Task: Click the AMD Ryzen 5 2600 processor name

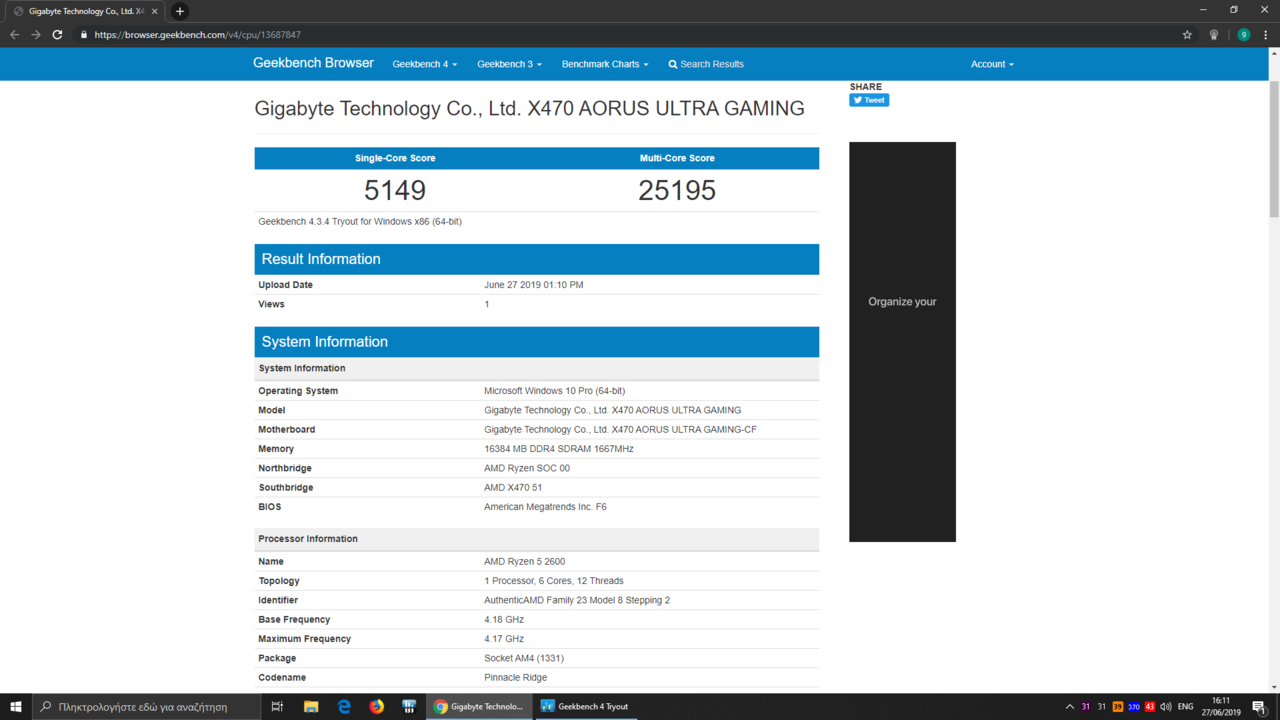Action: 525,562
